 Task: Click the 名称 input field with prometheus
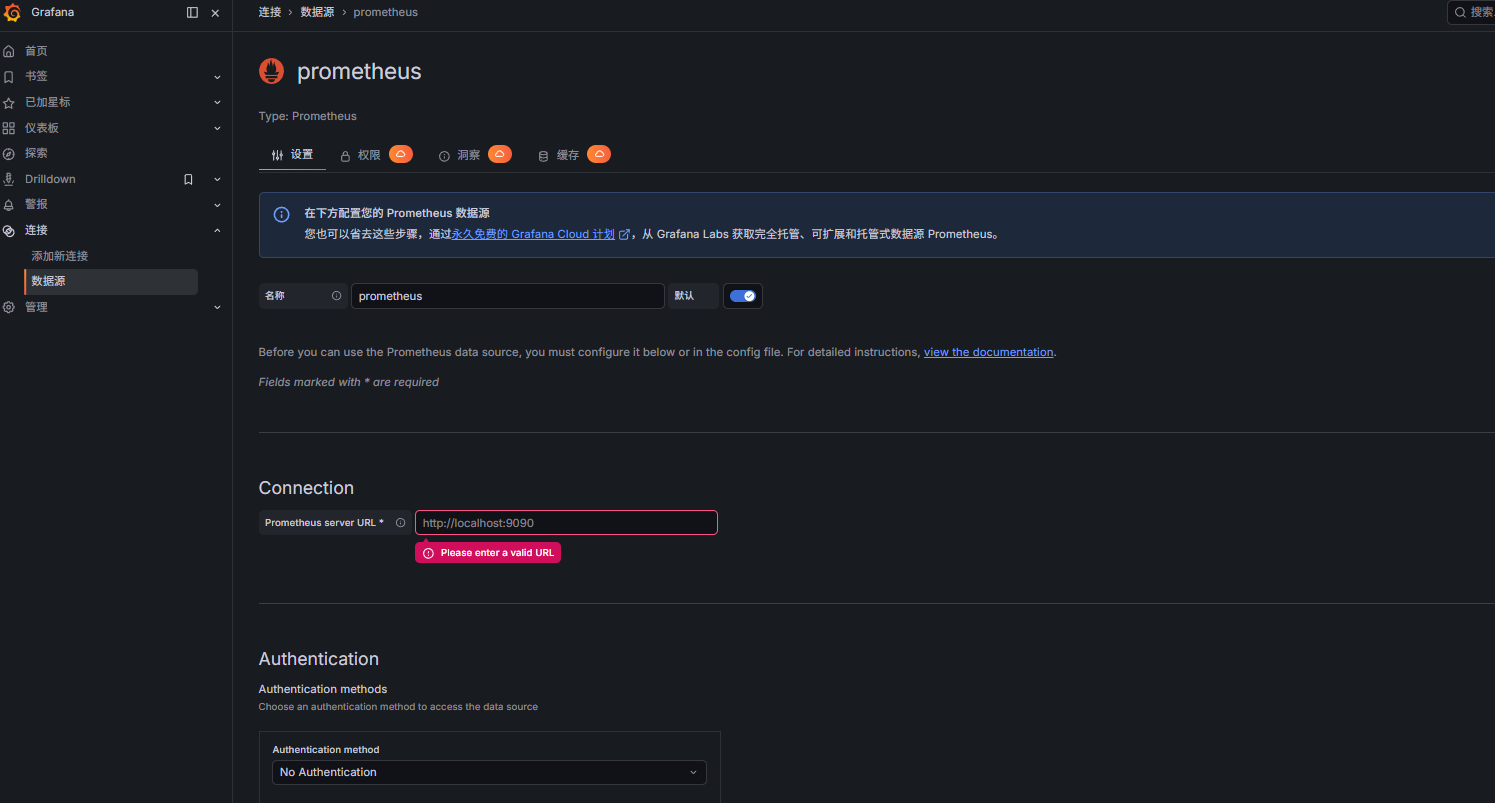coord(508,296)
